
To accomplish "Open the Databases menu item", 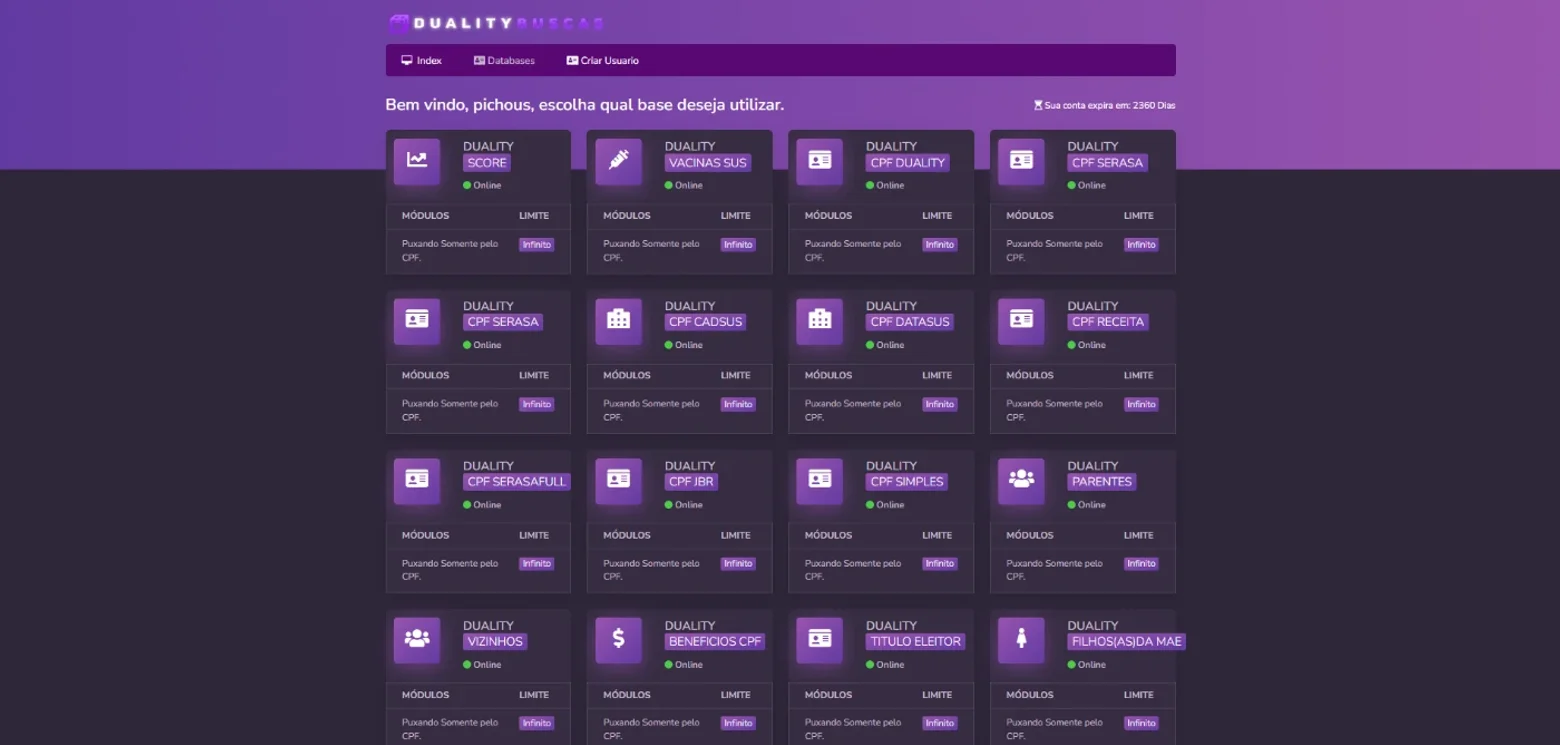I will pyautogui.click(x=504, y=60).
